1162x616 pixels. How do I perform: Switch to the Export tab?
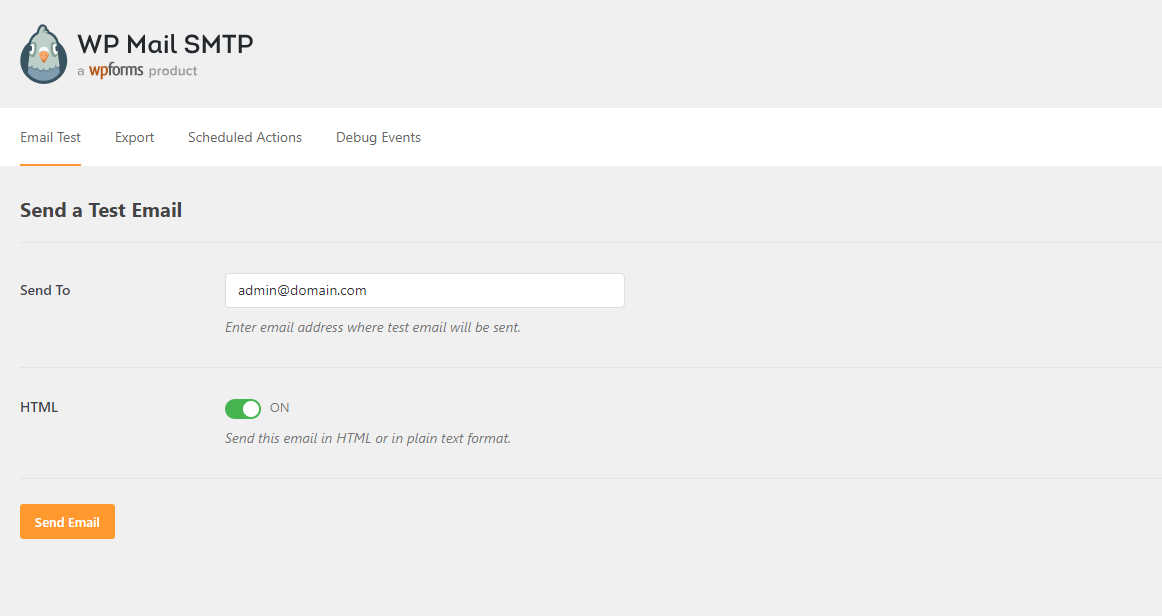coord(134,137)
